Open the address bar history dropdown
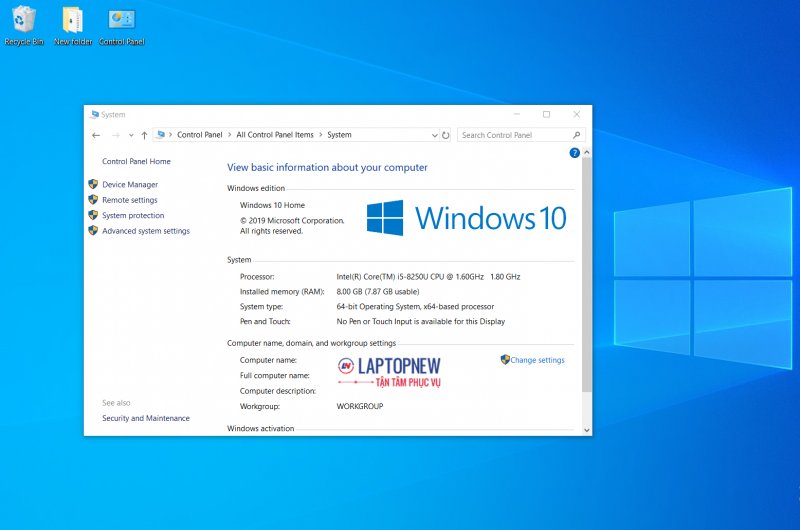Screen dimensions: 800x530 435,135
